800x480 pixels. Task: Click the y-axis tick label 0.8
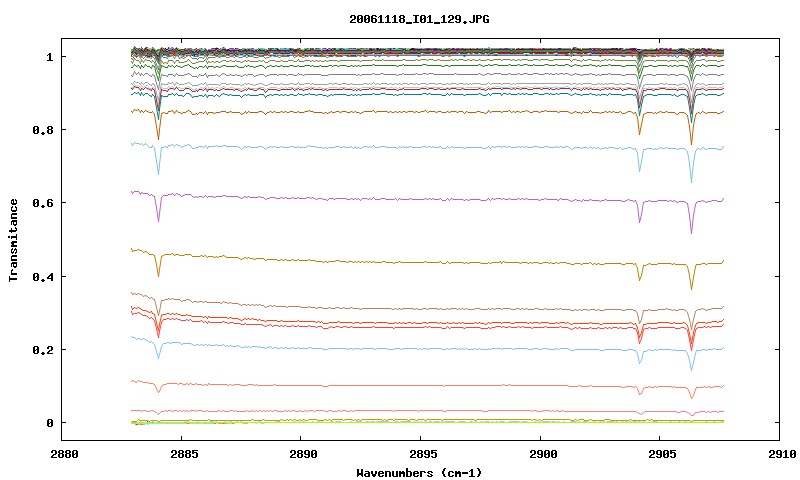tap(43, 130)
